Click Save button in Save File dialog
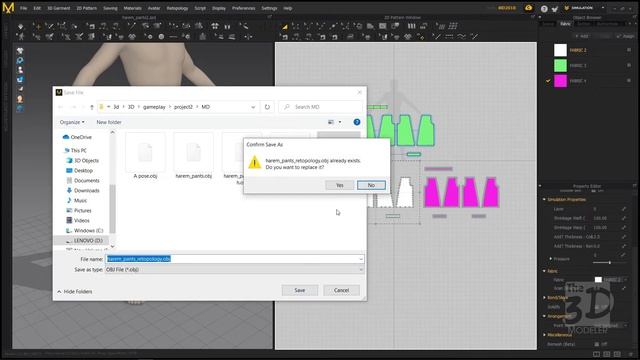The image size is (640, 360). tap(300, 290)
